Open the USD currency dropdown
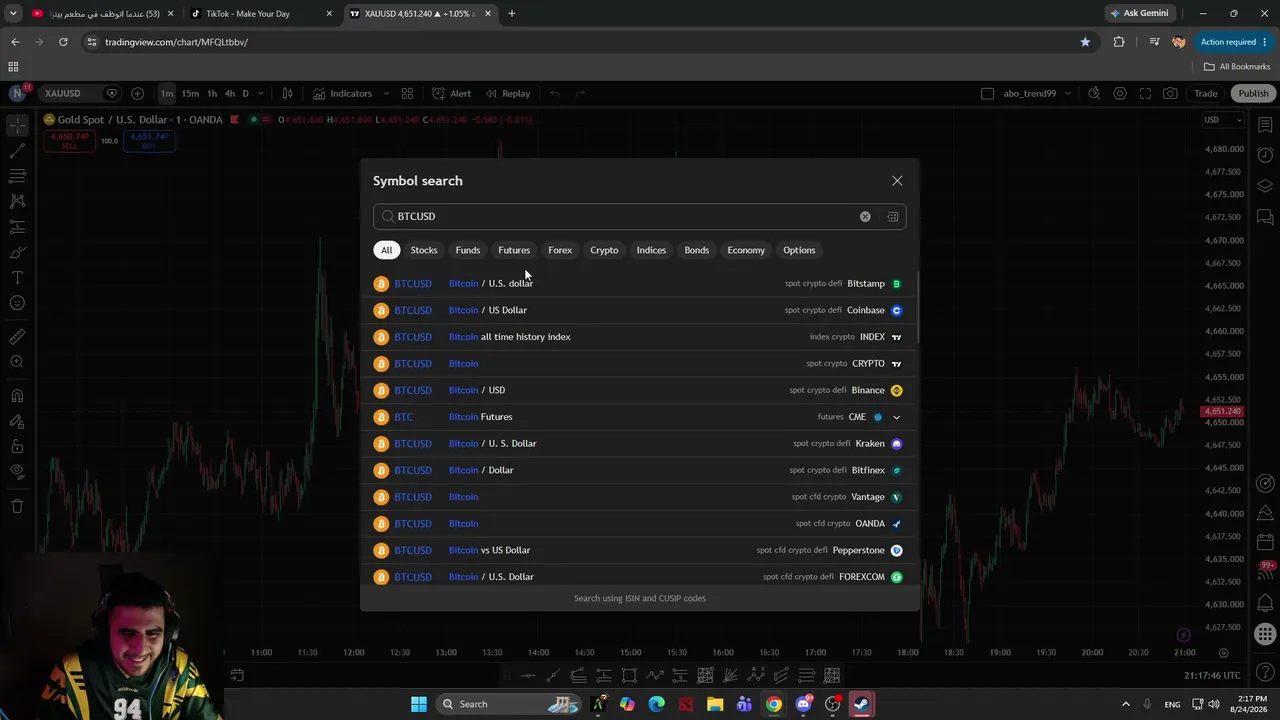The image size is (1280, 720). 1223,120
